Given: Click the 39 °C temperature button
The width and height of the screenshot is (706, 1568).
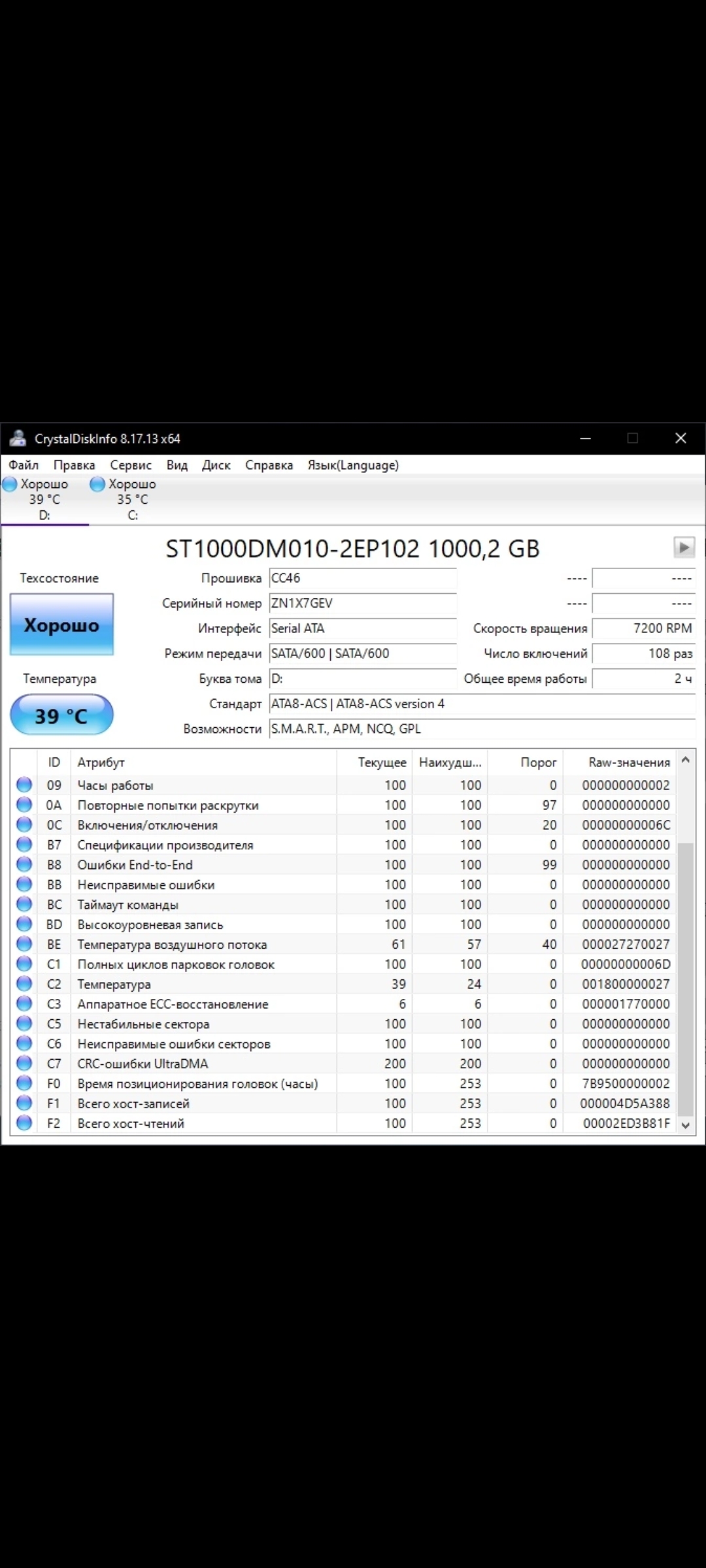Looking at the screenshot, I should pyautogui.click(x=61, y=715).
